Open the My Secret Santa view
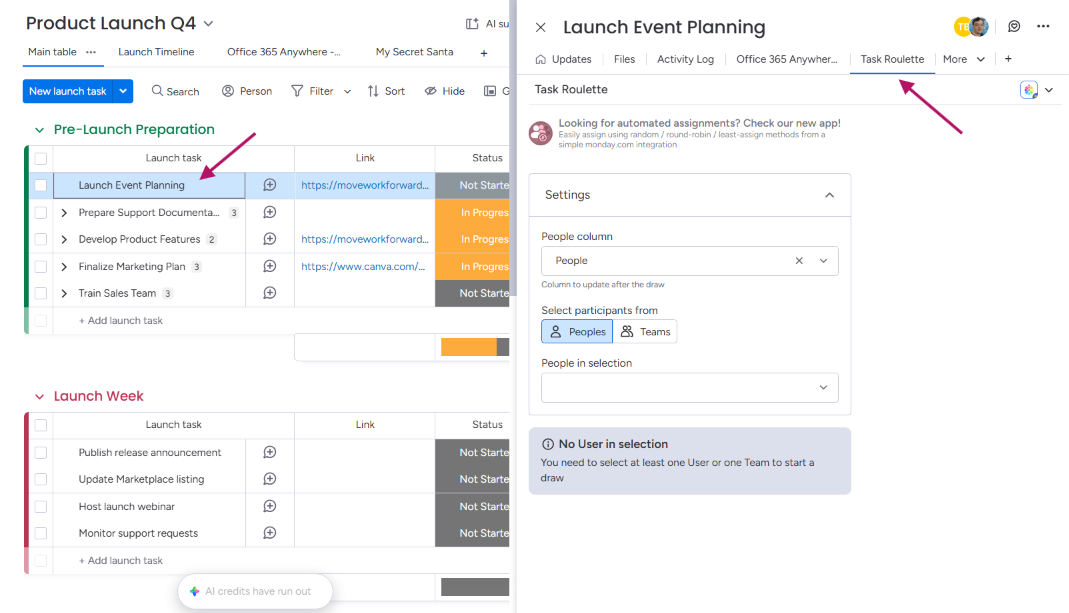This screenshot has width=1069, height=613. point(415,52)
